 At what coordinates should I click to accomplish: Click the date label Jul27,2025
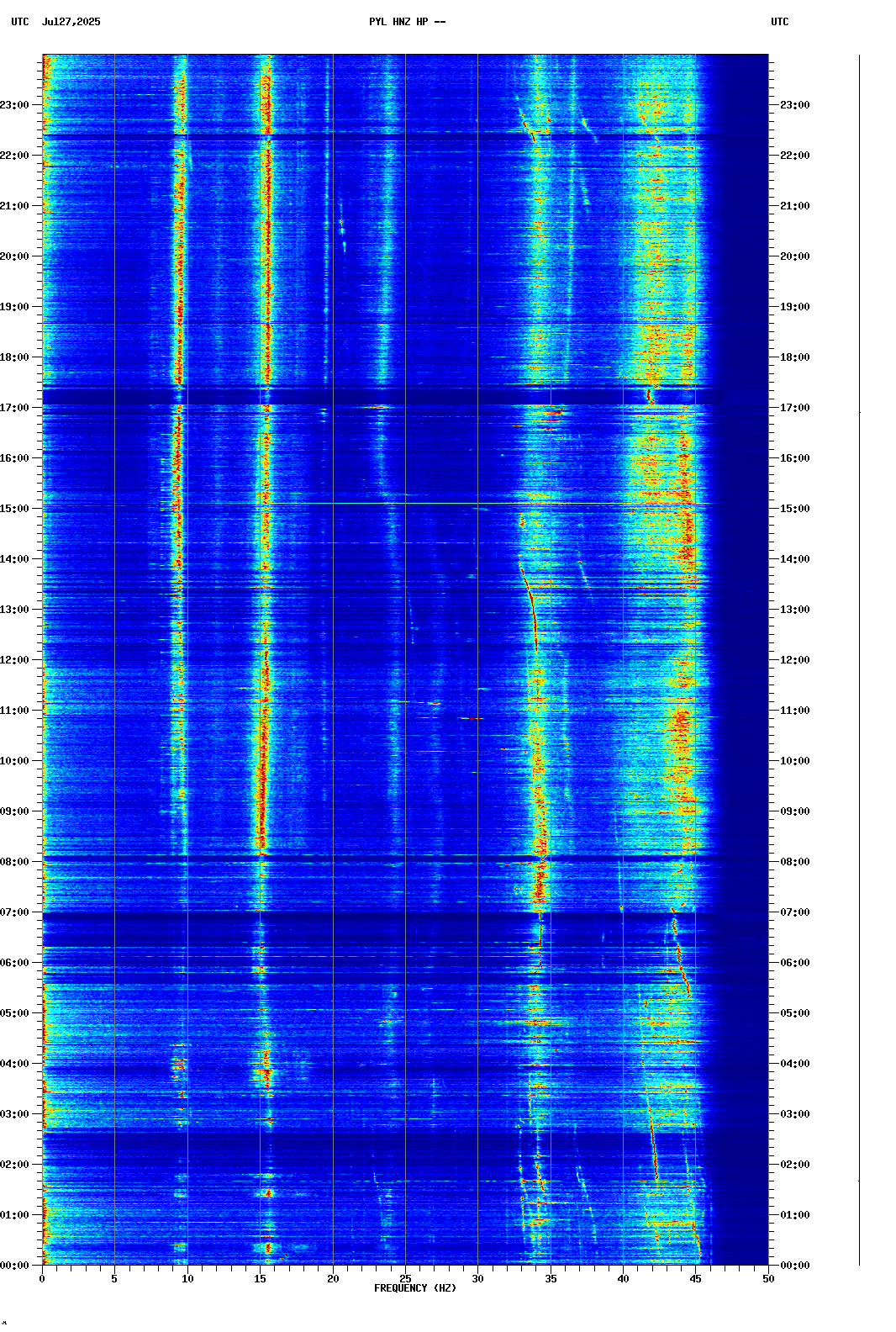71,22
